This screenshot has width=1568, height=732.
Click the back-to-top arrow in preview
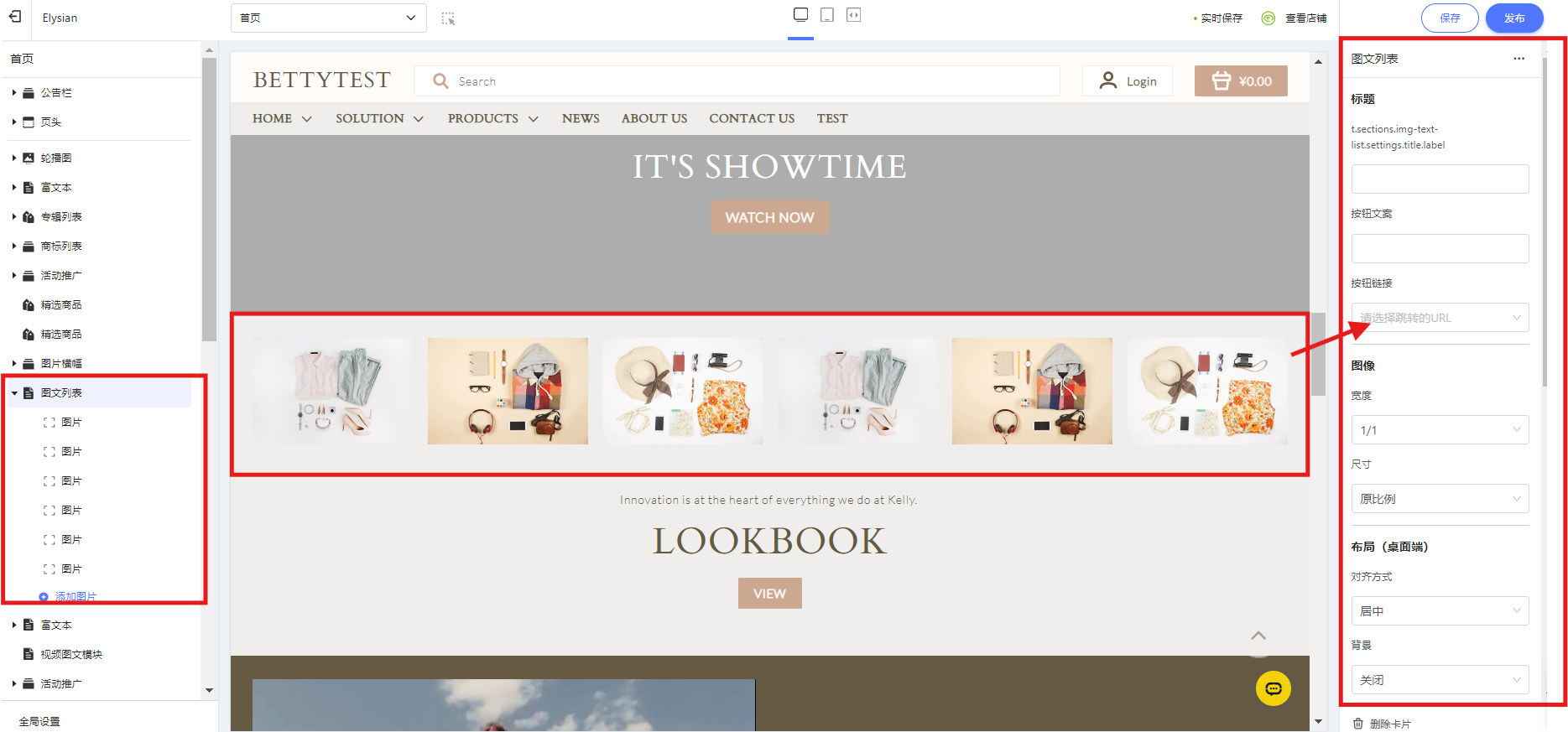1258,636
